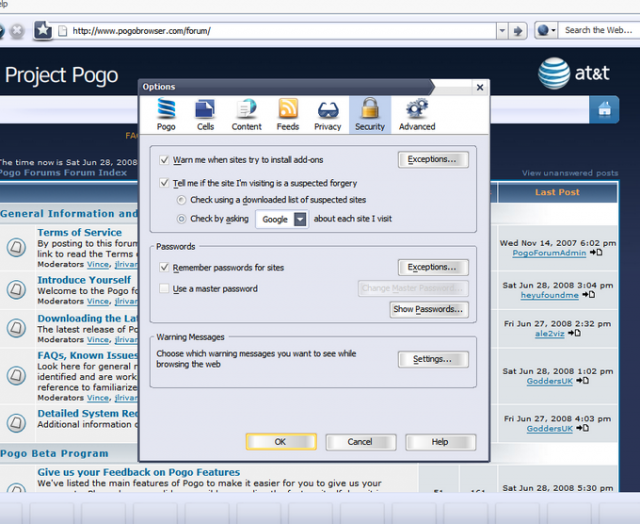This screenshot has width=640, height=524.
Task: Open passwords Exceptions button
Action: click(x=433, y=267)
